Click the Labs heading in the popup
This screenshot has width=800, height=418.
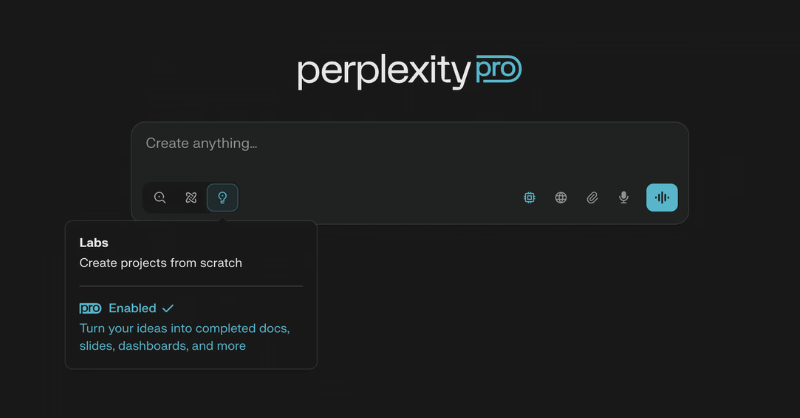[94, 242]
